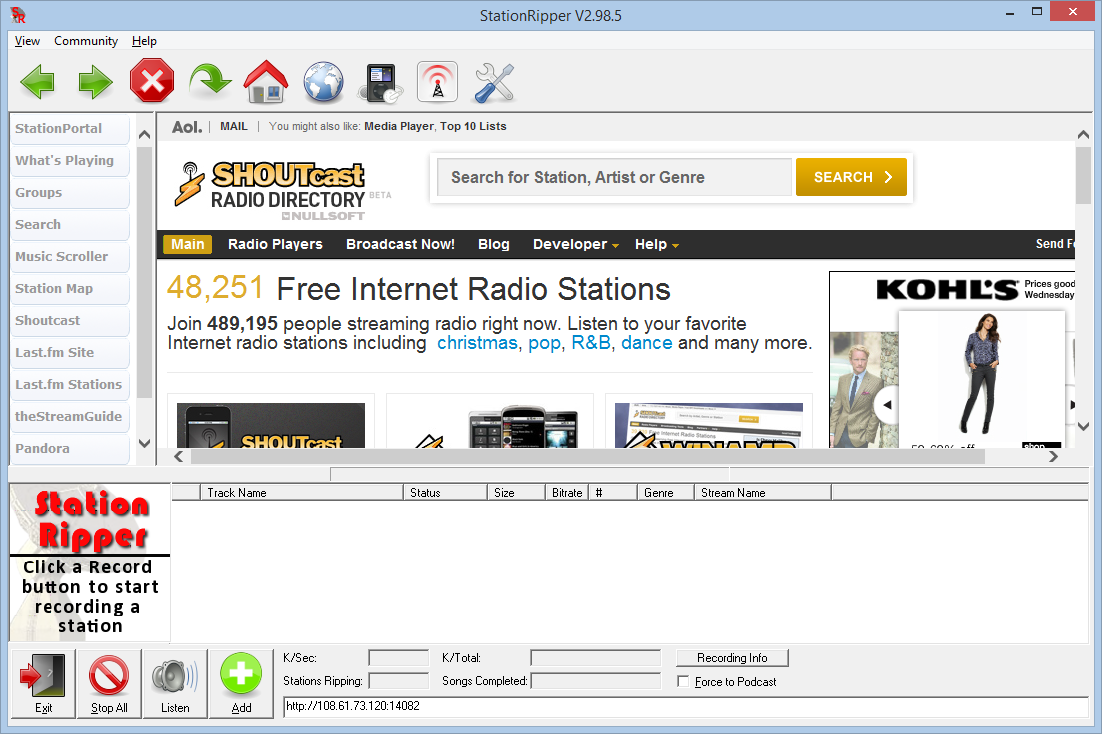Screen dimensions: 1102x734
Task: Click the station URL input field
Action: 685,706
